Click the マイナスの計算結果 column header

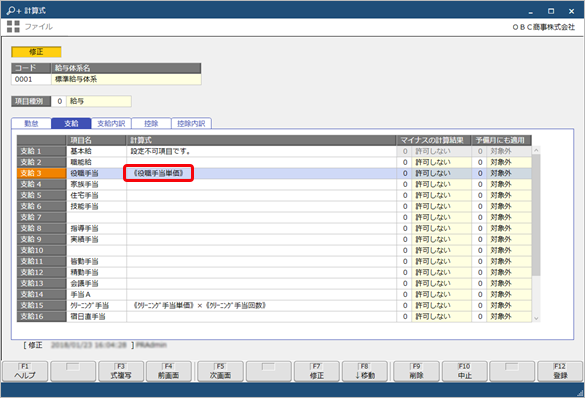[434, 140]
